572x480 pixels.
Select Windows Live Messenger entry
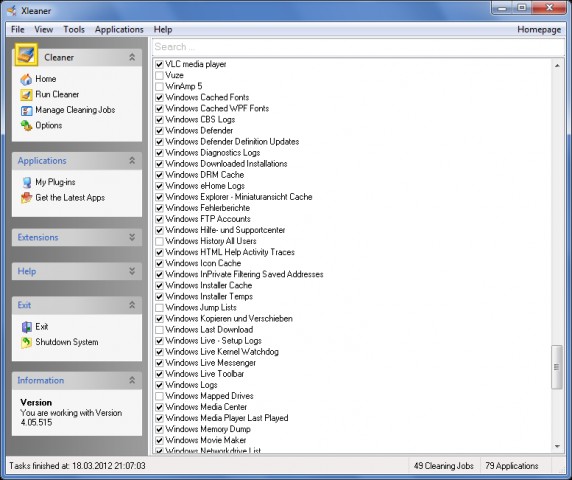tap(210, 363)
